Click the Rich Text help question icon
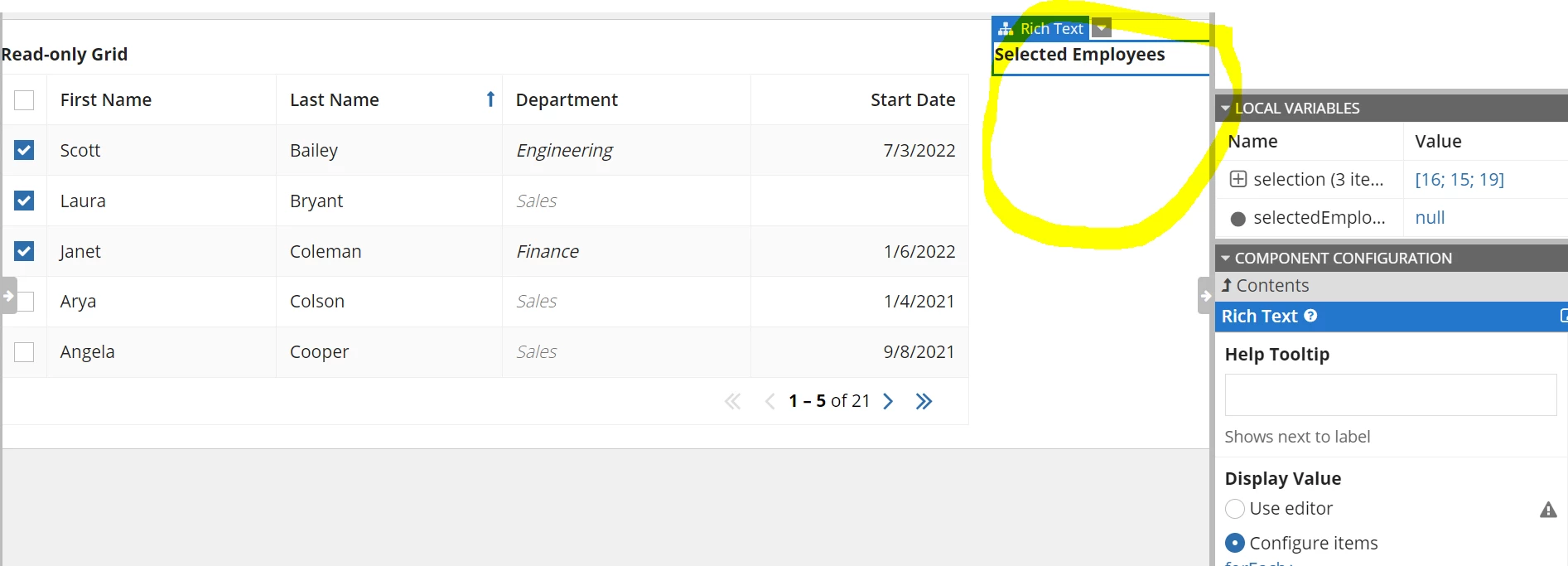Viewport: 1568px width, 566px height. [x=1310, y=316]
